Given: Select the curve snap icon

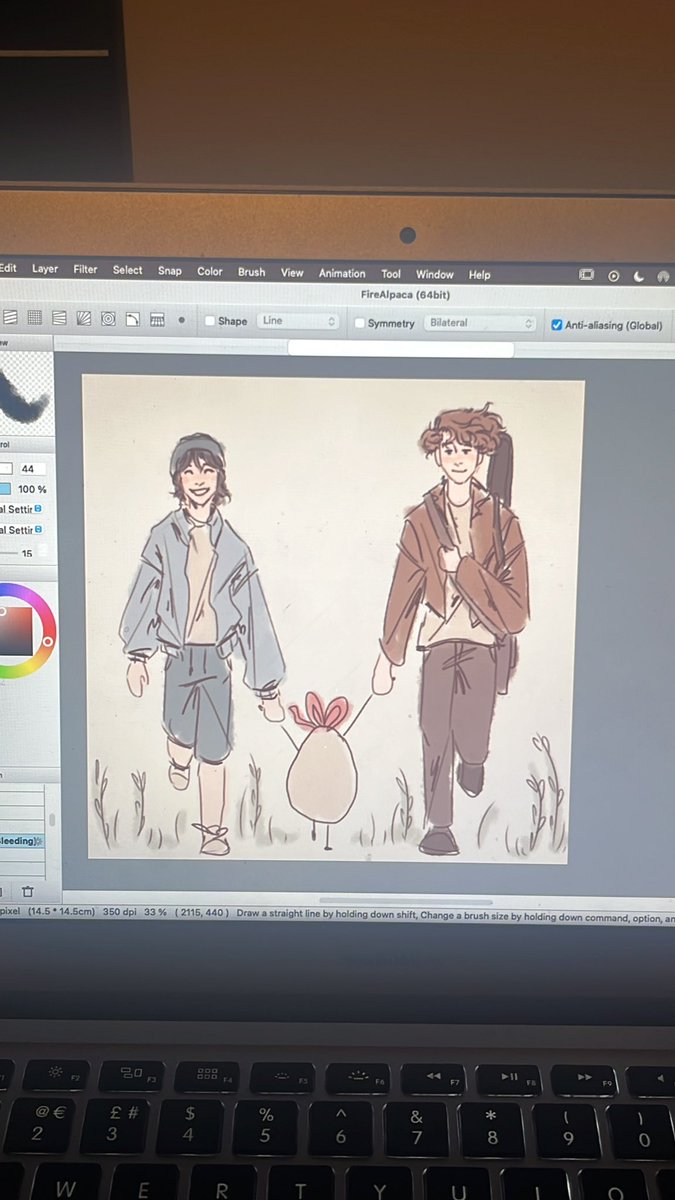Looking at the screenshot, I should point(132,319).
